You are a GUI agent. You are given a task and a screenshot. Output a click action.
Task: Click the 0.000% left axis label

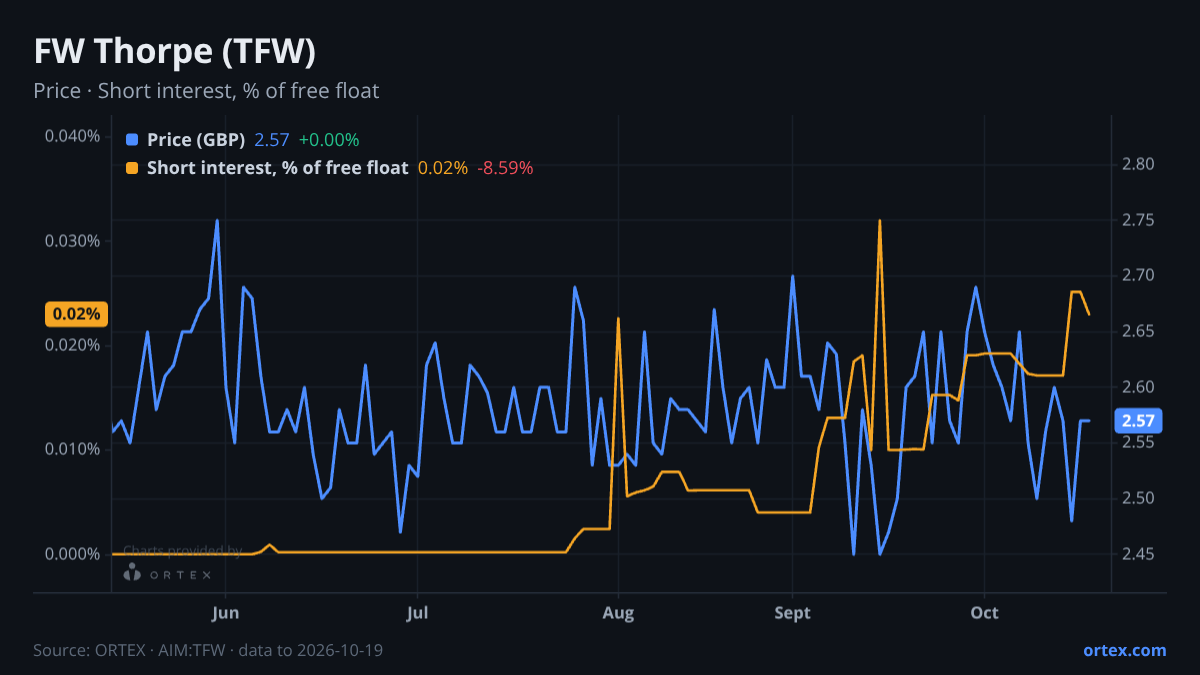tap(72, 554)
